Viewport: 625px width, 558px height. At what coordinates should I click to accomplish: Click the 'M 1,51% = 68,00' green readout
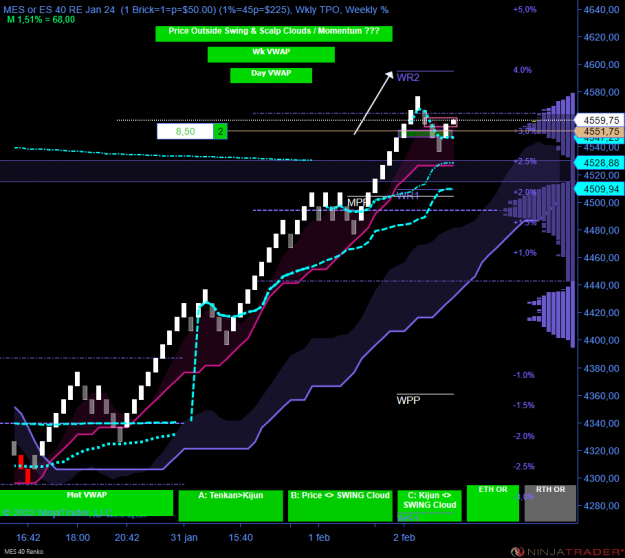click(x=41, y=20)
